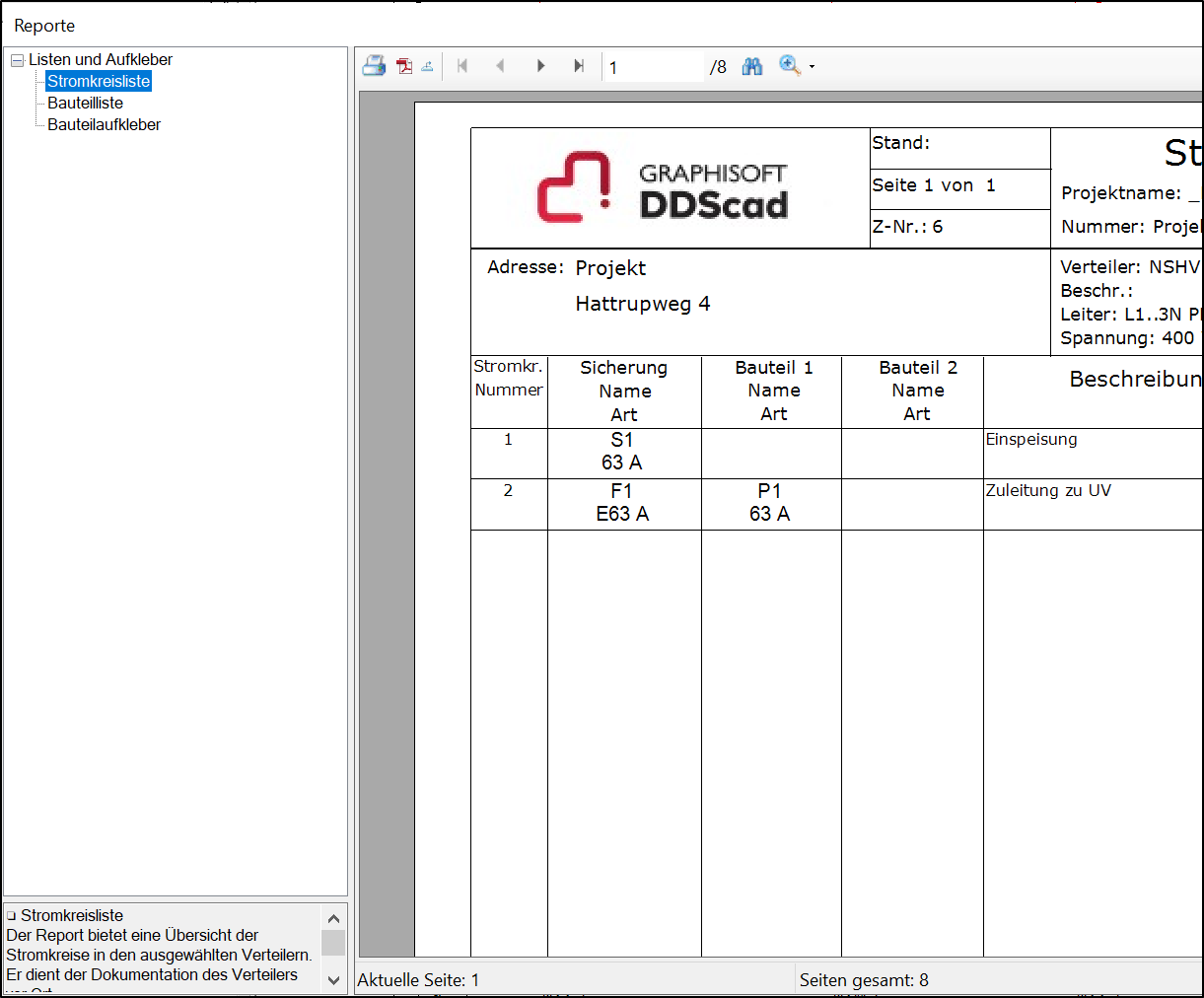Click the 'Sicherung Name Art' column header
The width and height of the screenshot is (1204, 998).
[x=624, y=392]
